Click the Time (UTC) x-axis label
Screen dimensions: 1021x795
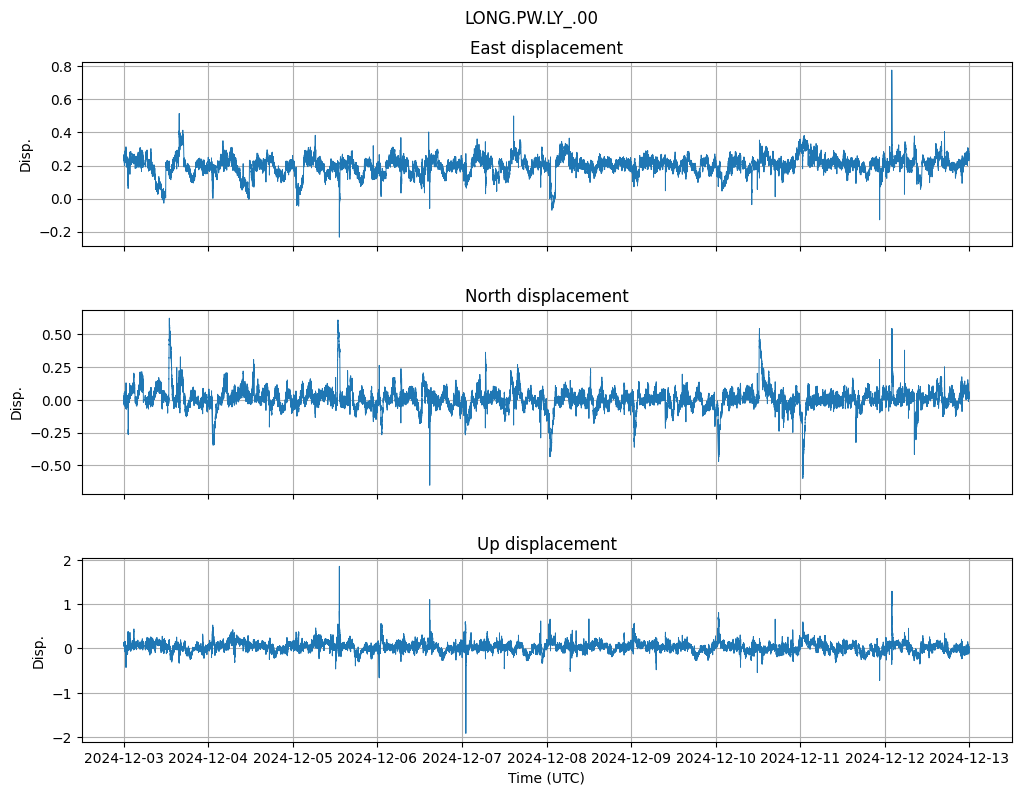point(546,777)
